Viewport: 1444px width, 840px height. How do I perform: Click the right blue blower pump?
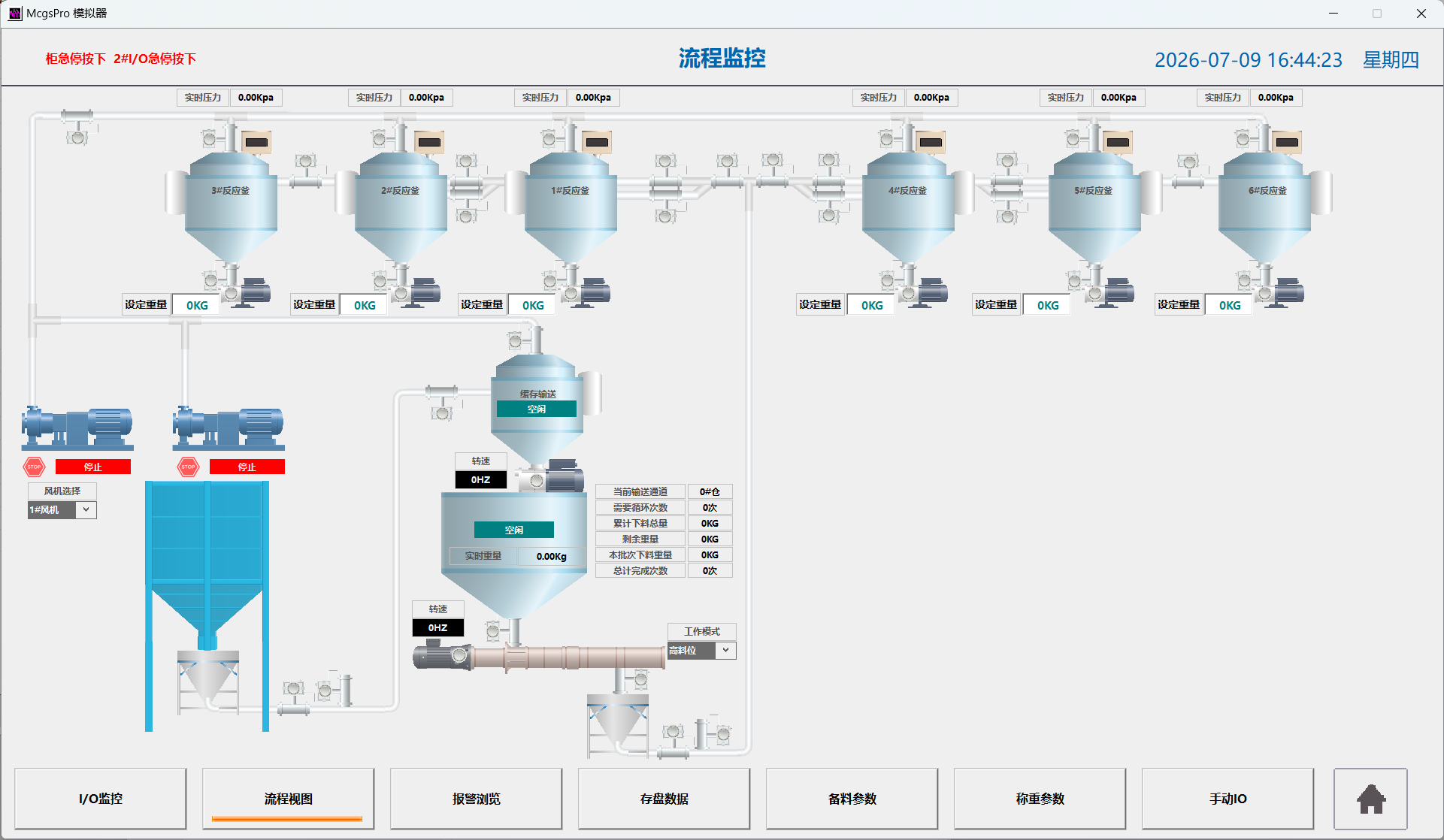(229, 428)
